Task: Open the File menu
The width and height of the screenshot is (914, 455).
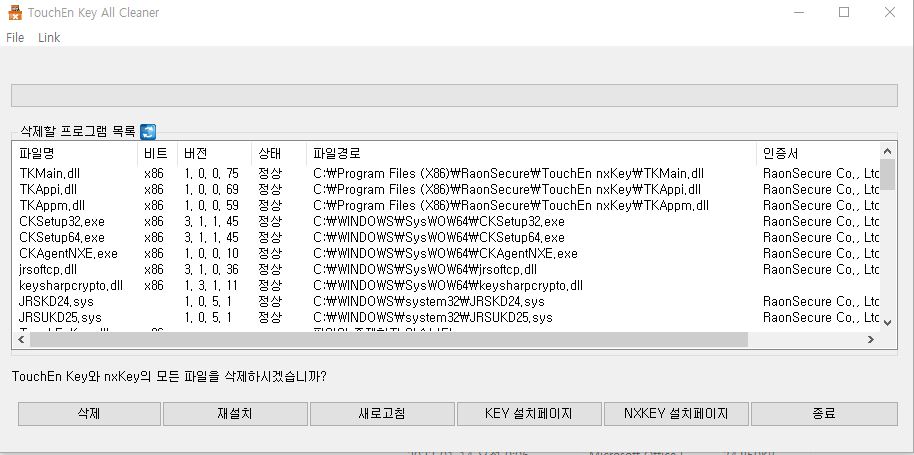Action: [15, 37]
